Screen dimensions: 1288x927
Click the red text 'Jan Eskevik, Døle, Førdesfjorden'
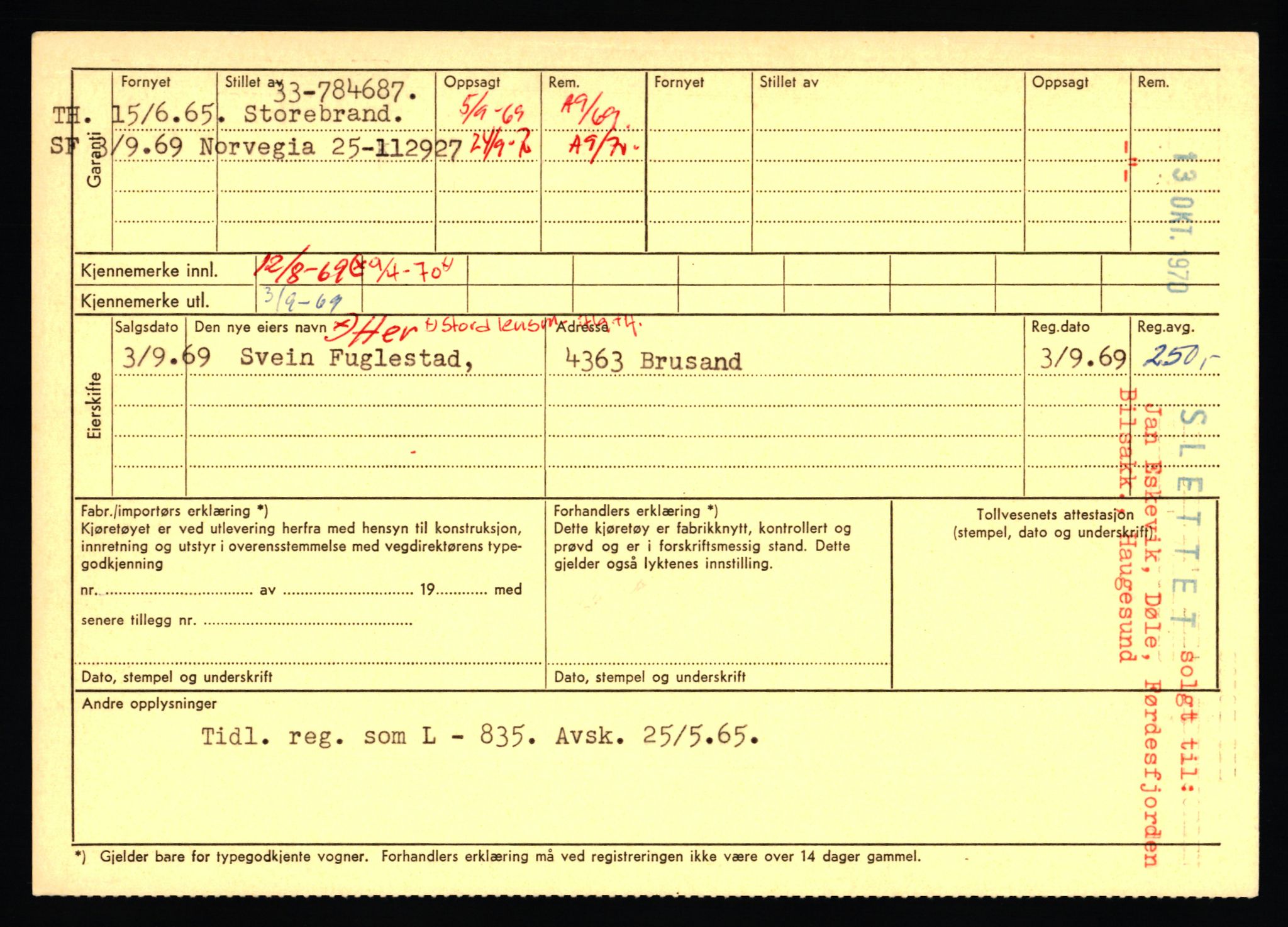pos(1152,635)
